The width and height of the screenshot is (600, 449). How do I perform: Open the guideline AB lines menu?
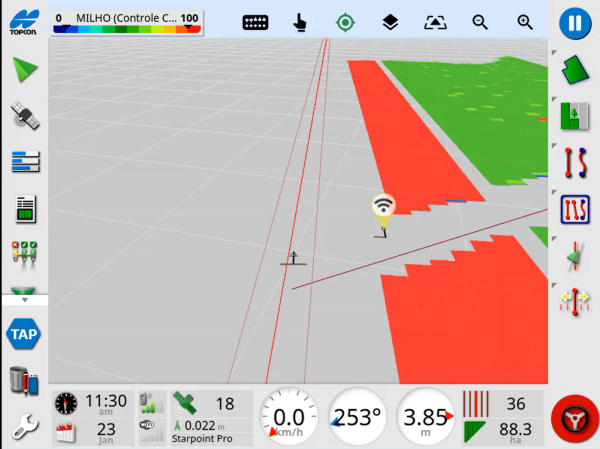(575, 163)
